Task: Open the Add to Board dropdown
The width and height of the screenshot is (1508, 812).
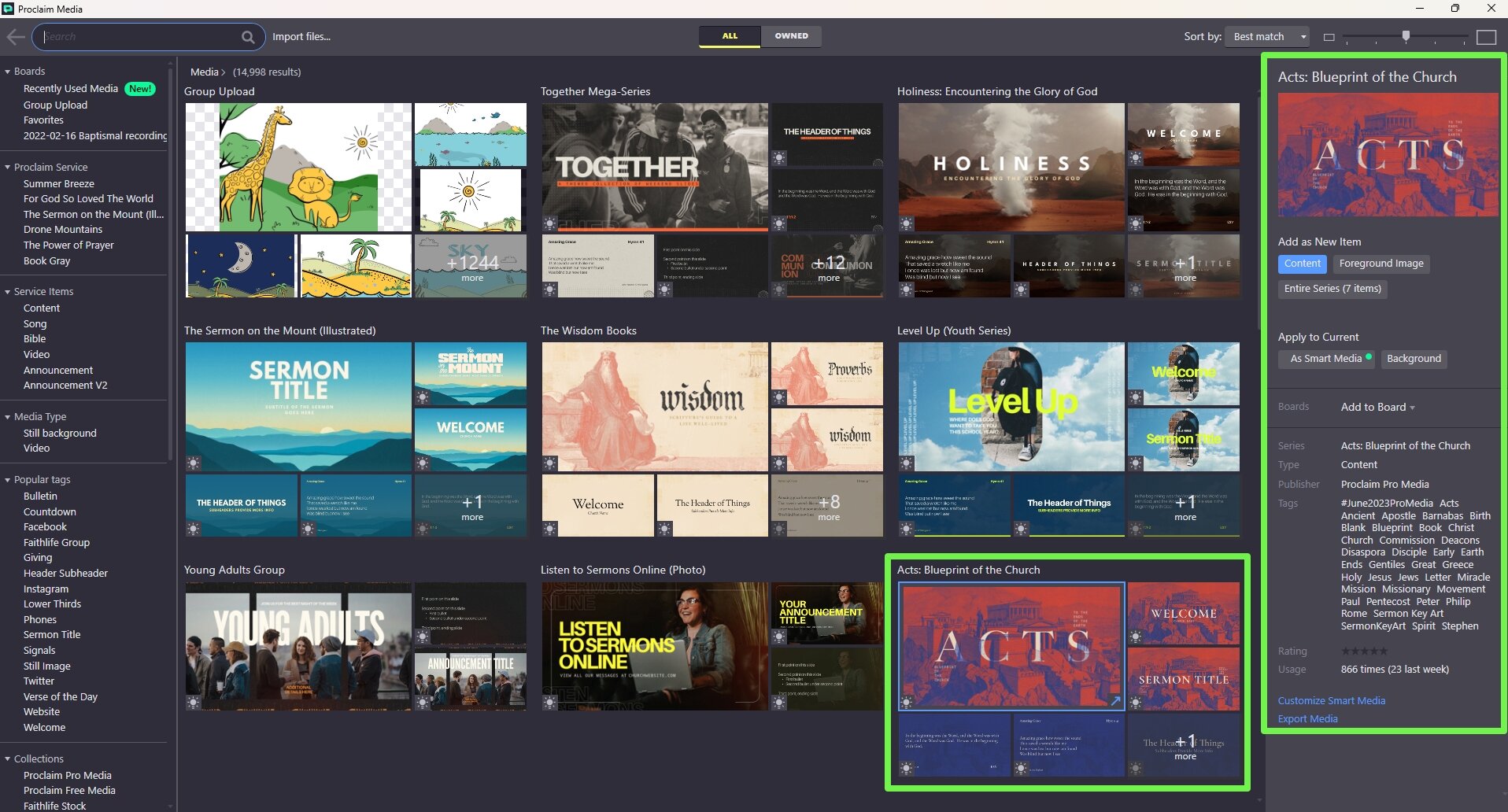Action: (1377, 407)
